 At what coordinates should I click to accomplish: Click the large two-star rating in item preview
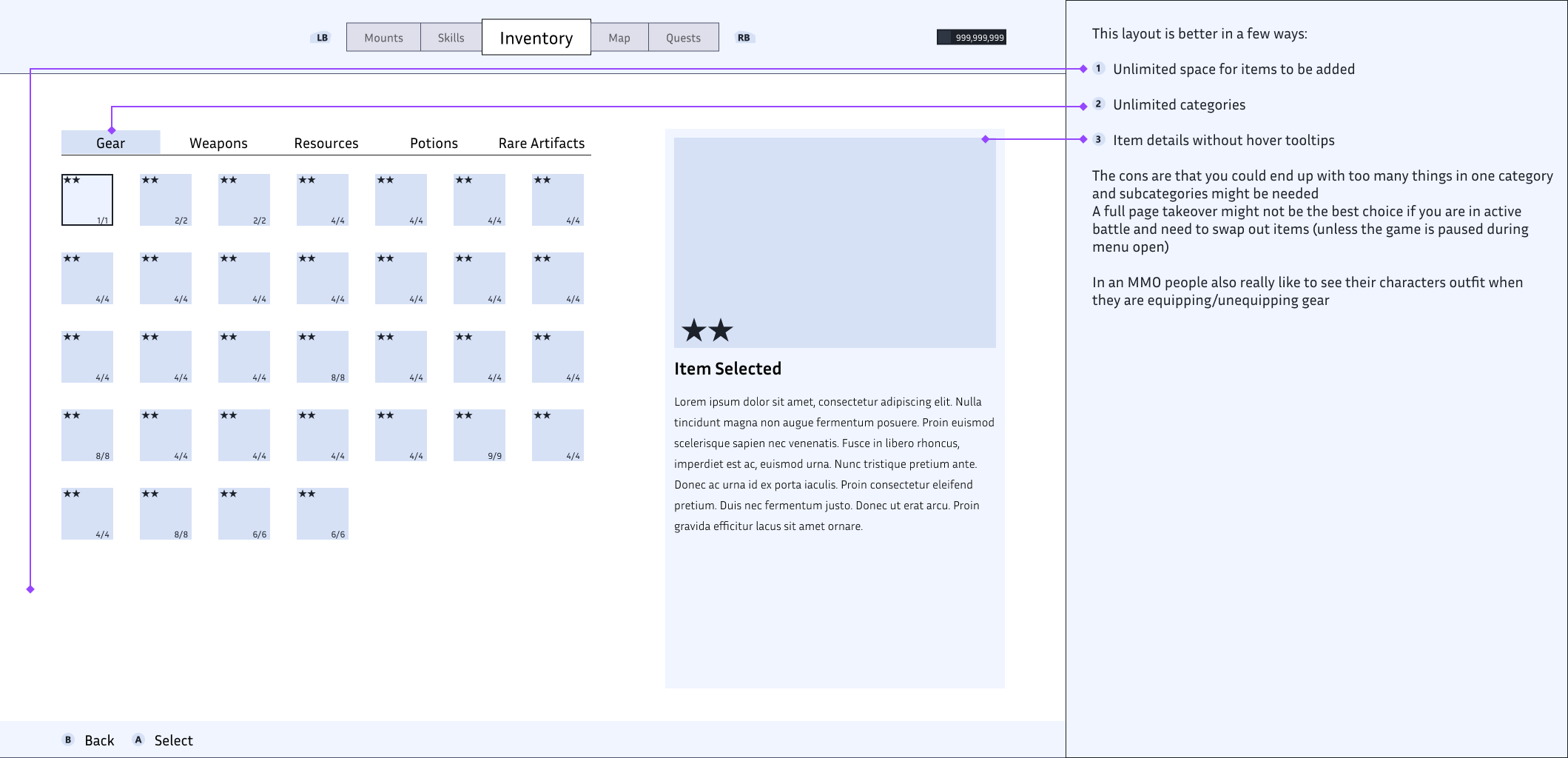click(707, 330)
